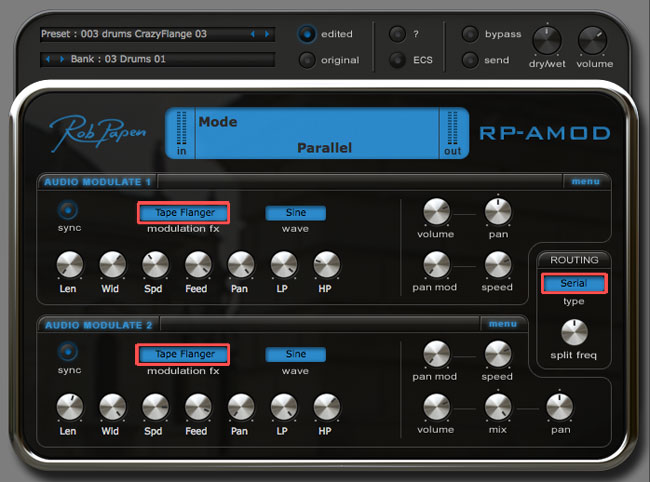Click the speed knob in Audio Modulate 2
The width and height of the screenshot is (650, 482).
(x=498, y=354)
